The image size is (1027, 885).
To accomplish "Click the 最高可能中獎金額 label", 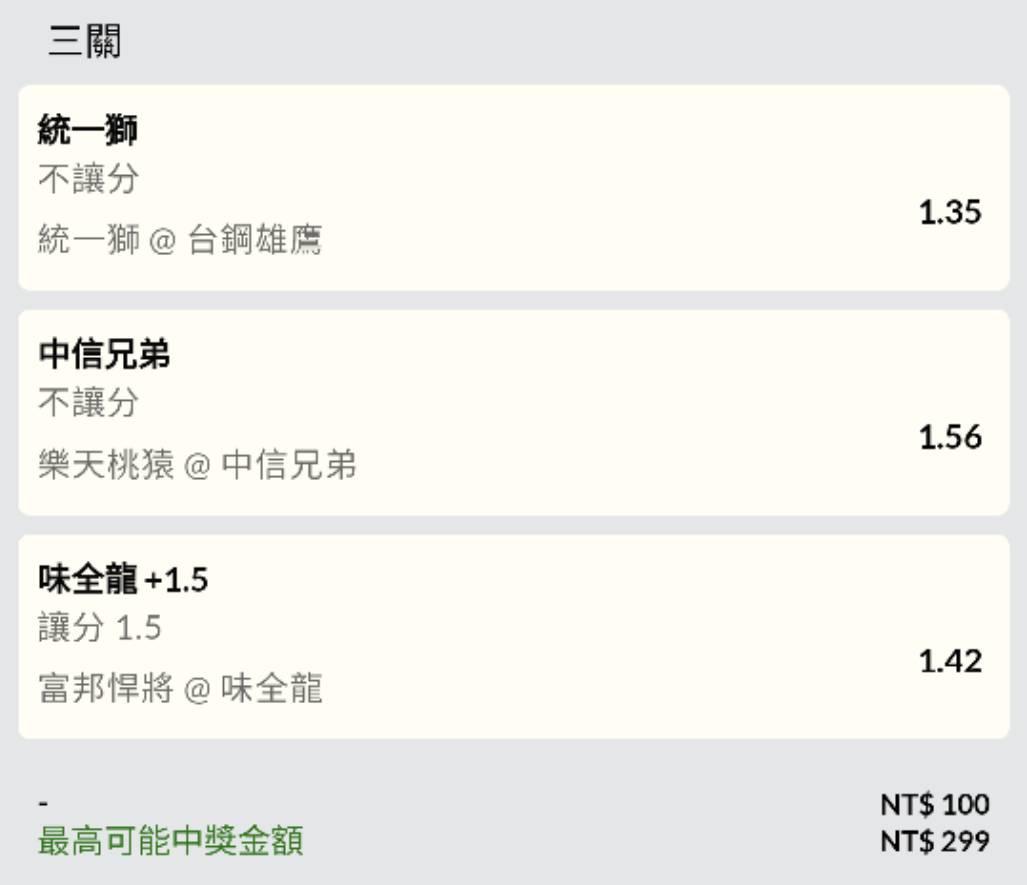I will point(170,842).
